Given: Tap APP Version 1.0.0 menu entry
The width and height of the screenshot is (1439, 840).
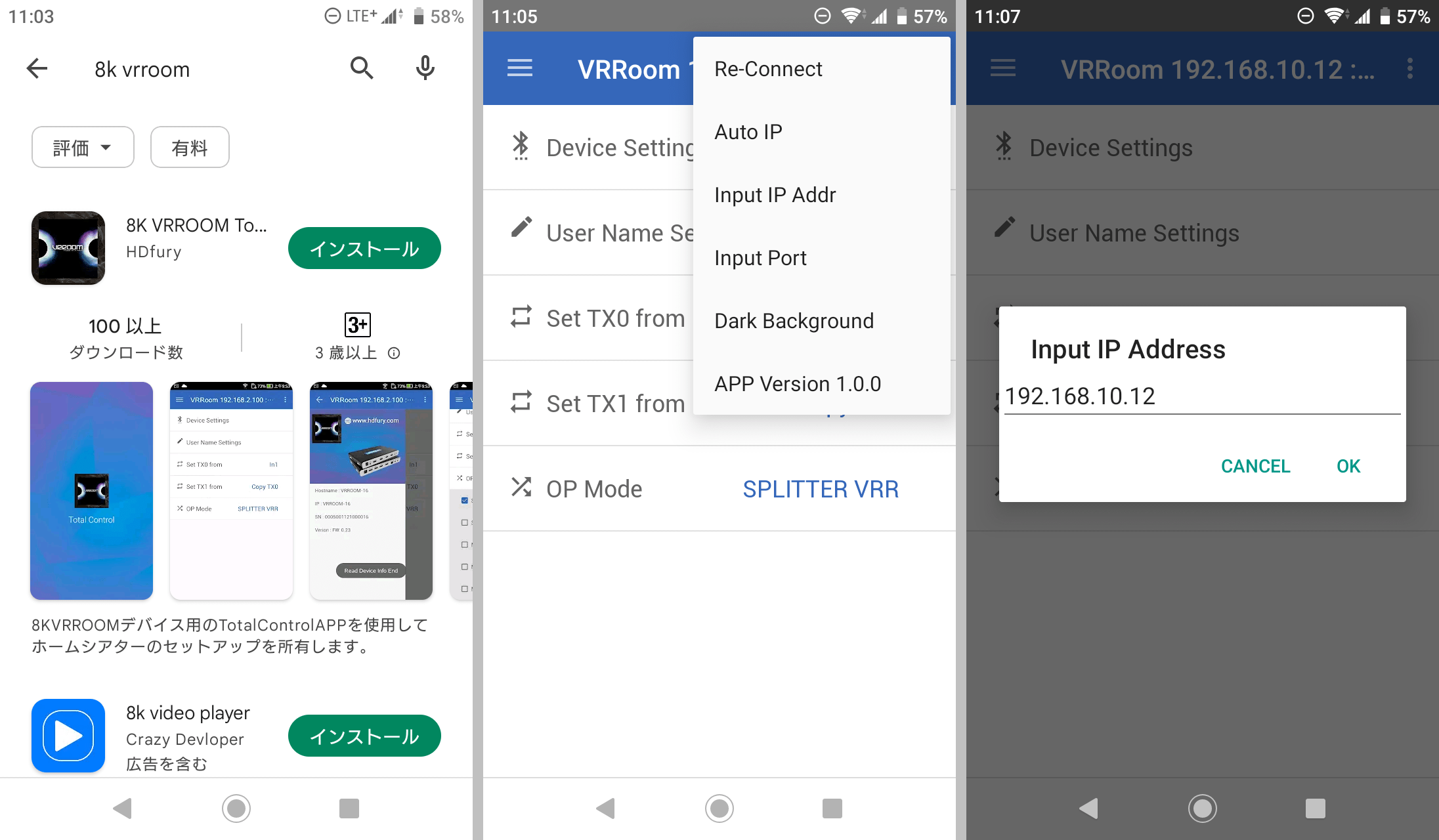Looking at the screenshot, I should tap(821, 384).
